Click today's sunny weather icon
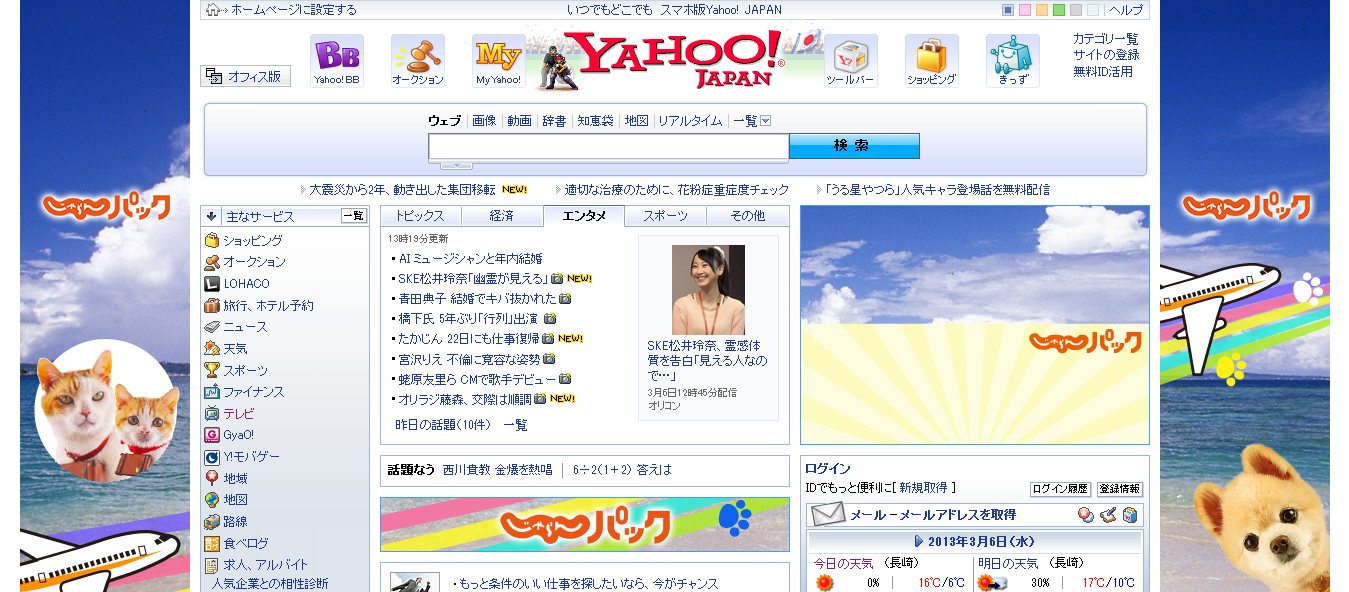1349x592 pixels. coord(824,583)
